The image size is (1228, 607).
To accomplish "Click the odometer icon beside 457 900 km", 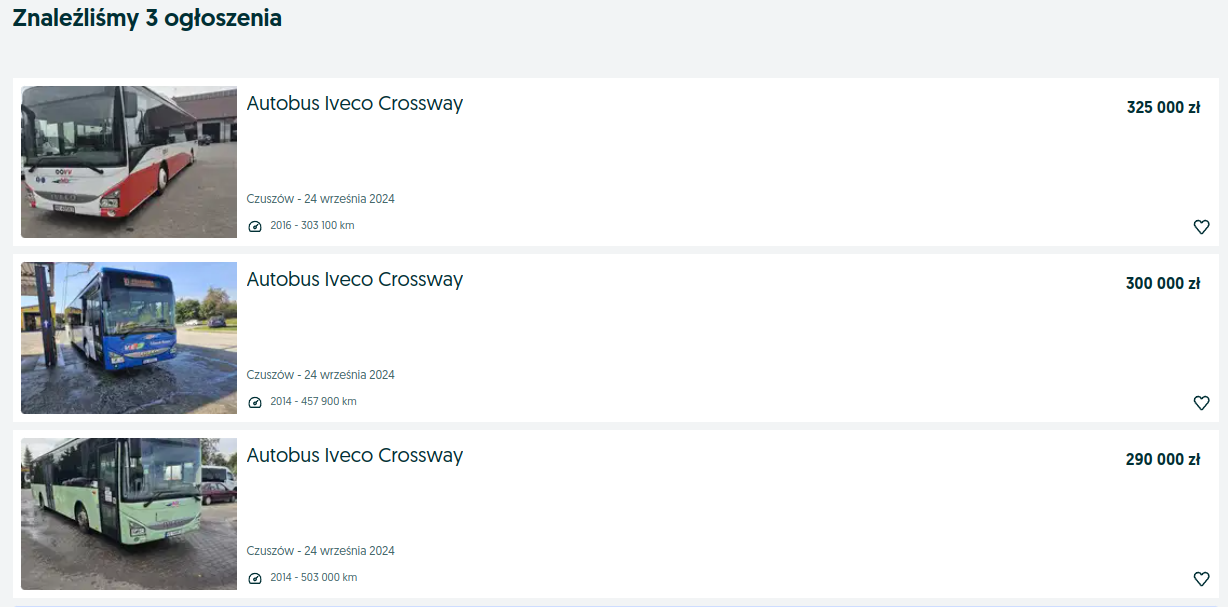I will [255, 402].
